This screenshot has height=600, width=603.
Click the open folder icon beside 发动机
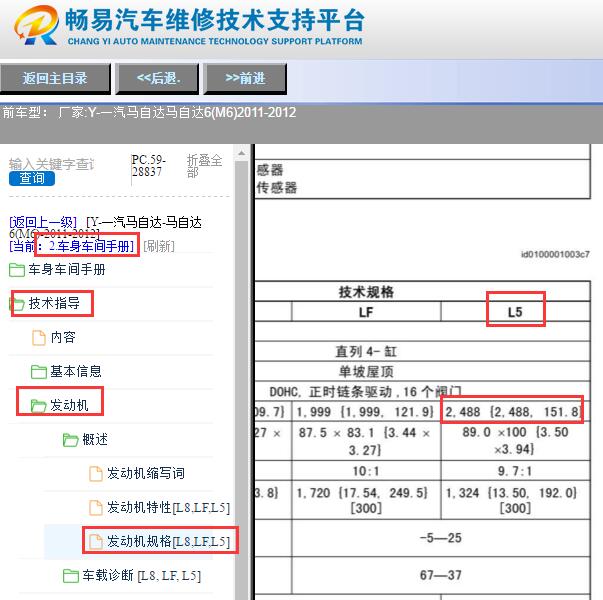coord(38,405)
